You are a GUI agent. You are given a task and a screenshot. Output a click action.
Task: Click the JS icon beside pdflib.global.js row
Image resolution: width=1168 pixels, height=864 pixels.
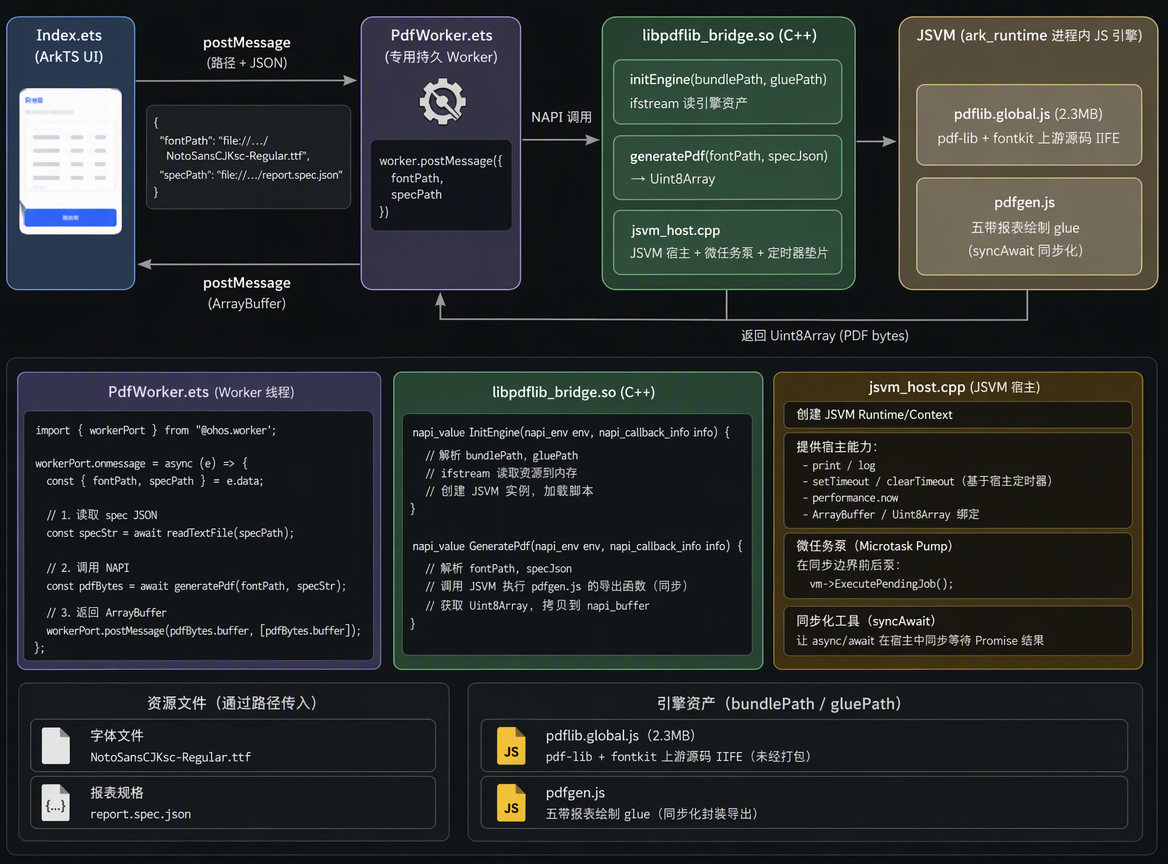[511, 746]
